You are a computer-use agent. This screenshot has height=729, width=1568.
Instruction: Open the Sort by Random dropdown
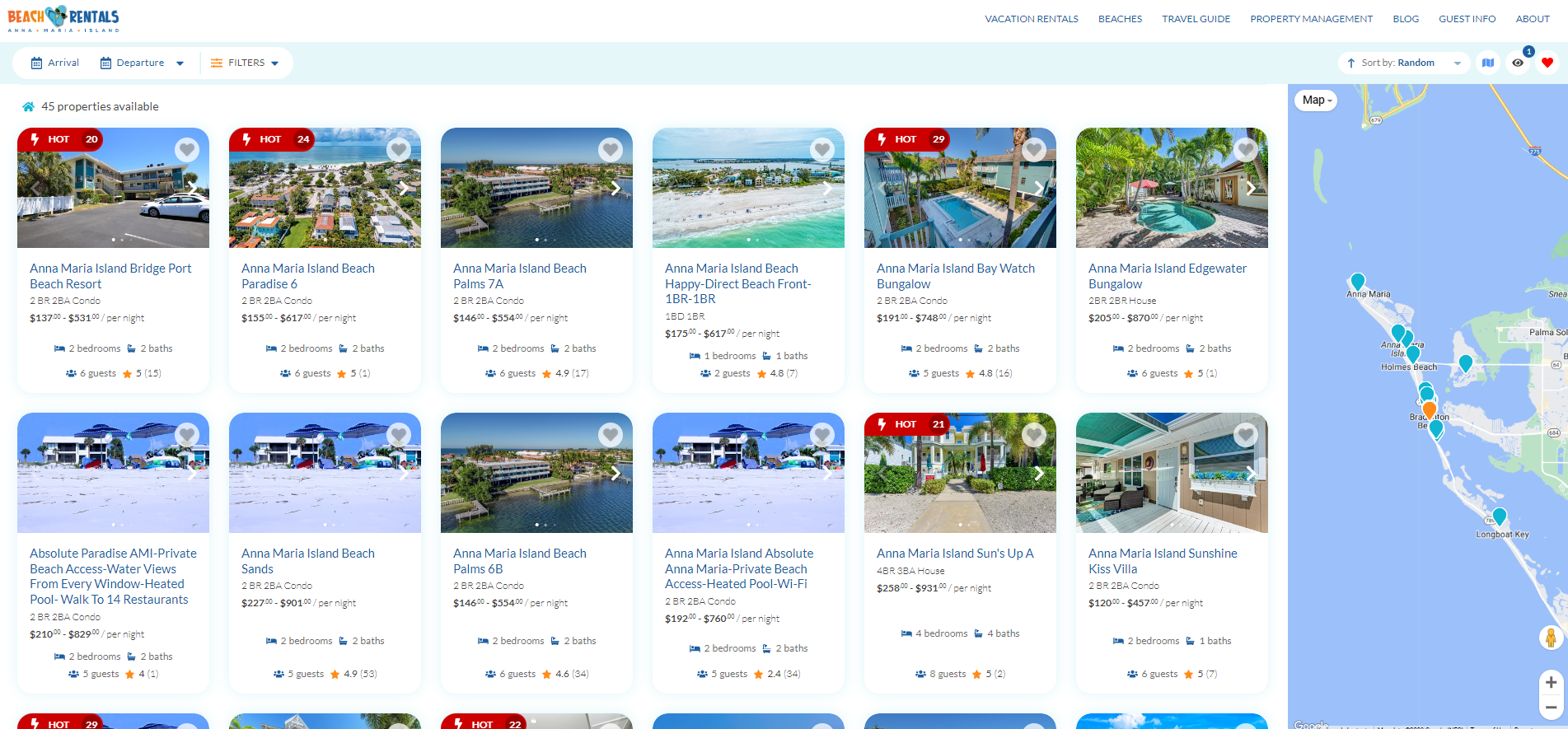(1404, 63)
